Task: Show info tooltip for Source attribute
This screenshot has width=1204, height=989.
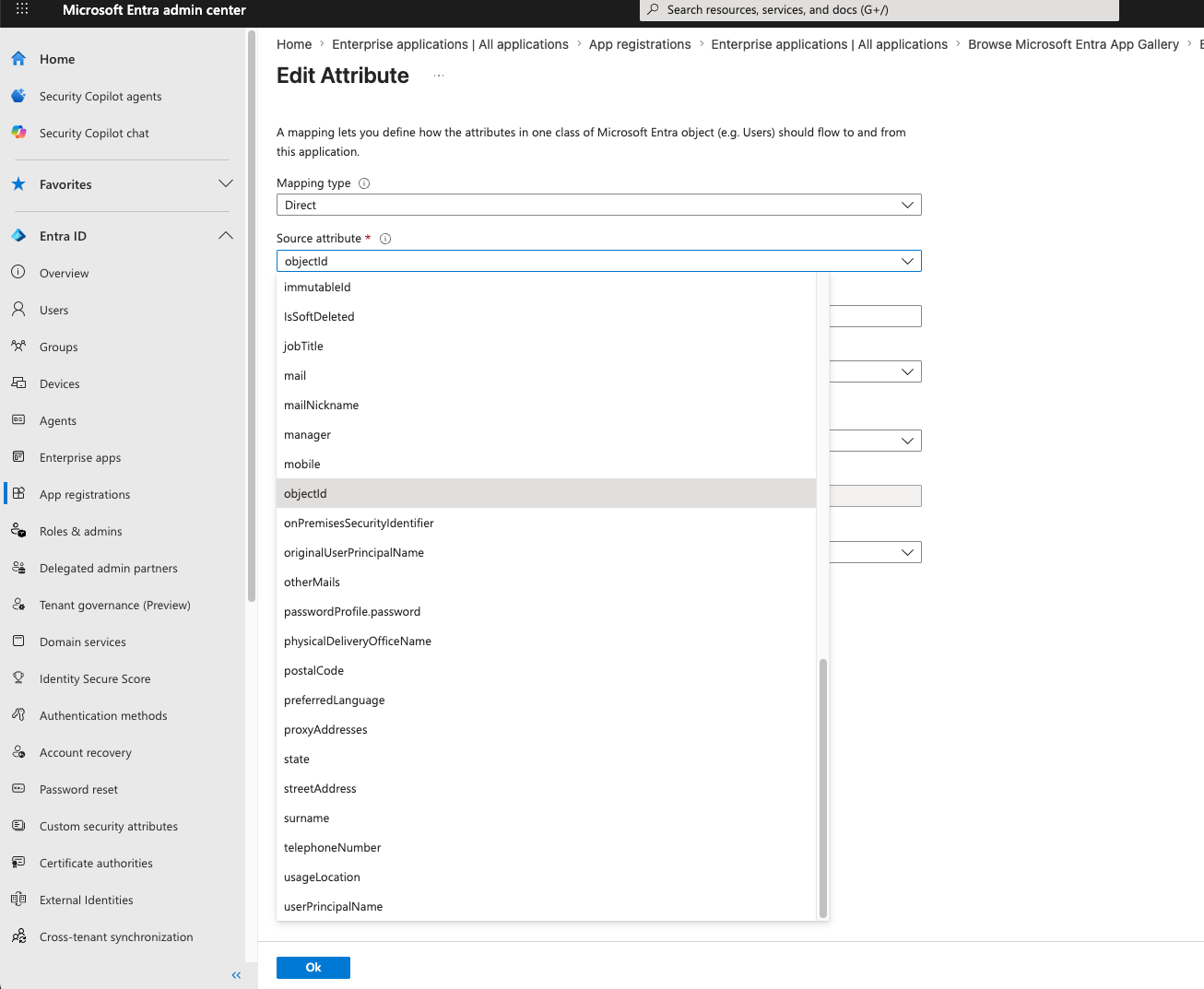Action: pyautogui.click(x=385, y=239)
